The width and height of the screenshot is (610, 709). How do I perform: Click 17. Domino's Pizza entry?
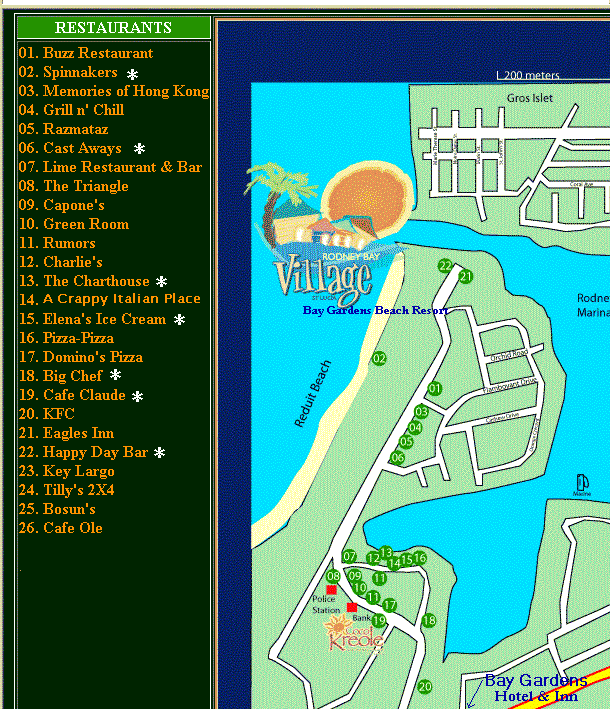(x=81, y=357)
